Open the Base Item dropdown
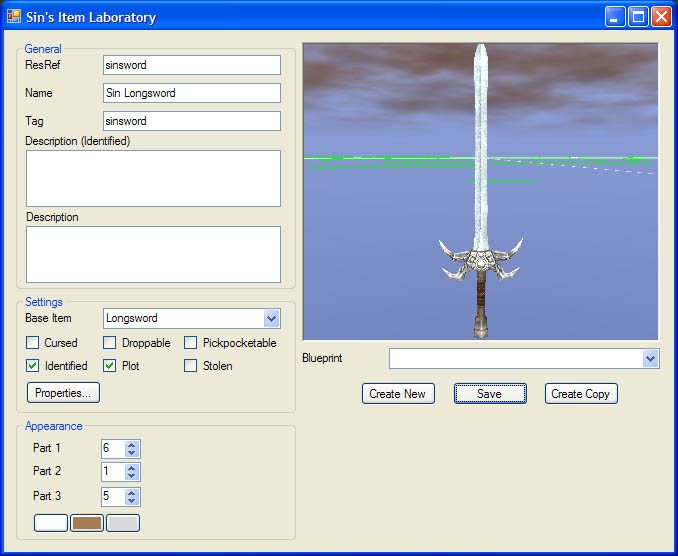 (271, 319)
